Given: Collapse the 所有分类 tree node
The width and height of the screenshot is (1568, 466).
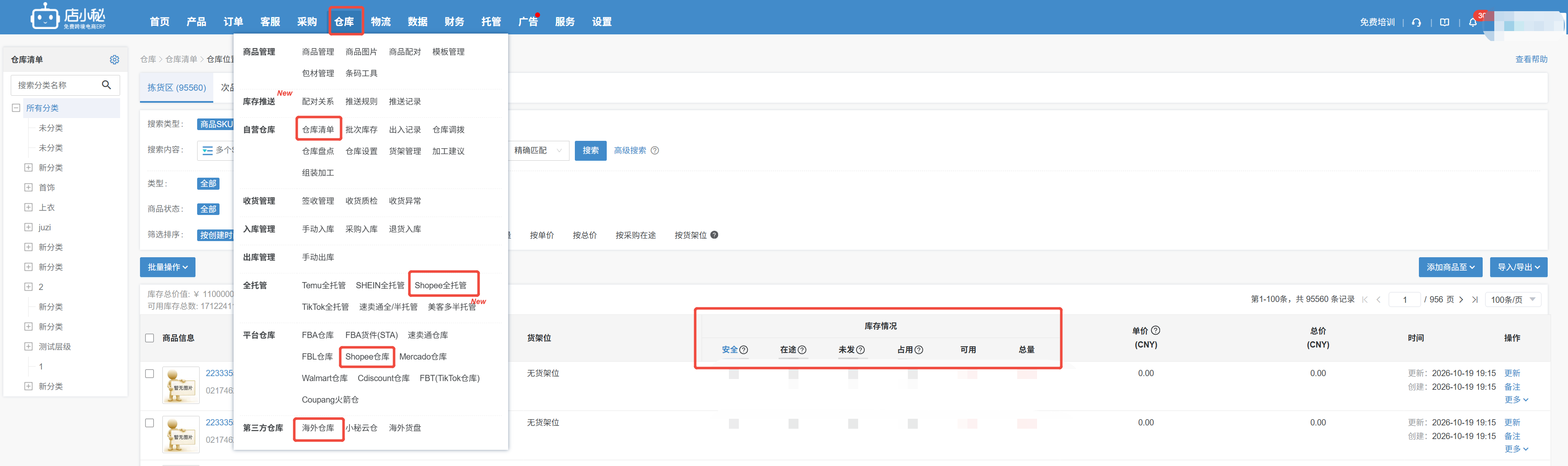Looking at the screenshot, I should click(17, 108).
